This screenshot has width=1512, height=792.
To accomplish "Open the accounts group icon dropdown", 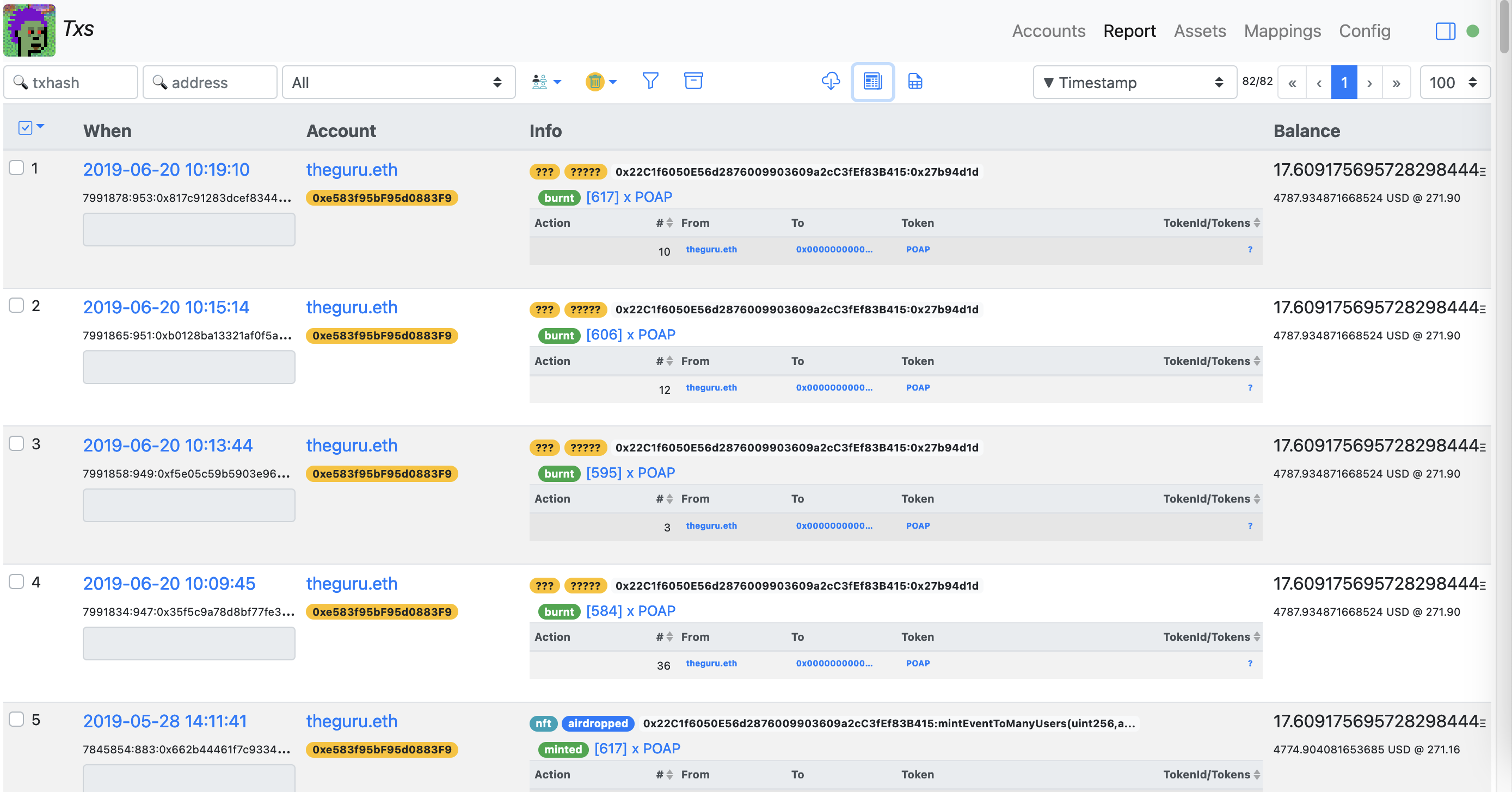I will (546, 82).
